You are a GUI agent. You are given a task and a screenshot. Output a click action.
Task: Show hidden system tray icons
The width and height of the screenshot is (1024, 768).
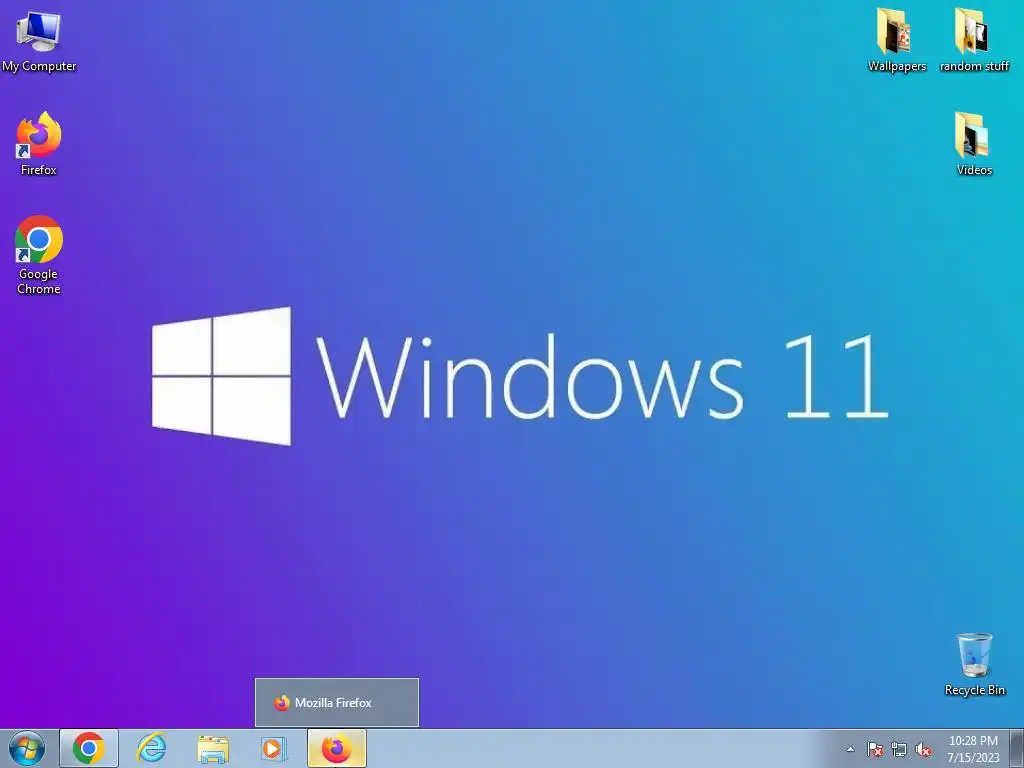850,749
